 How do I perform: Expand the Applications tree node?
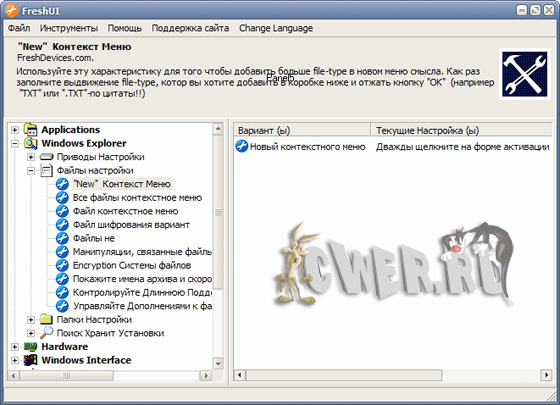(15, 130)
